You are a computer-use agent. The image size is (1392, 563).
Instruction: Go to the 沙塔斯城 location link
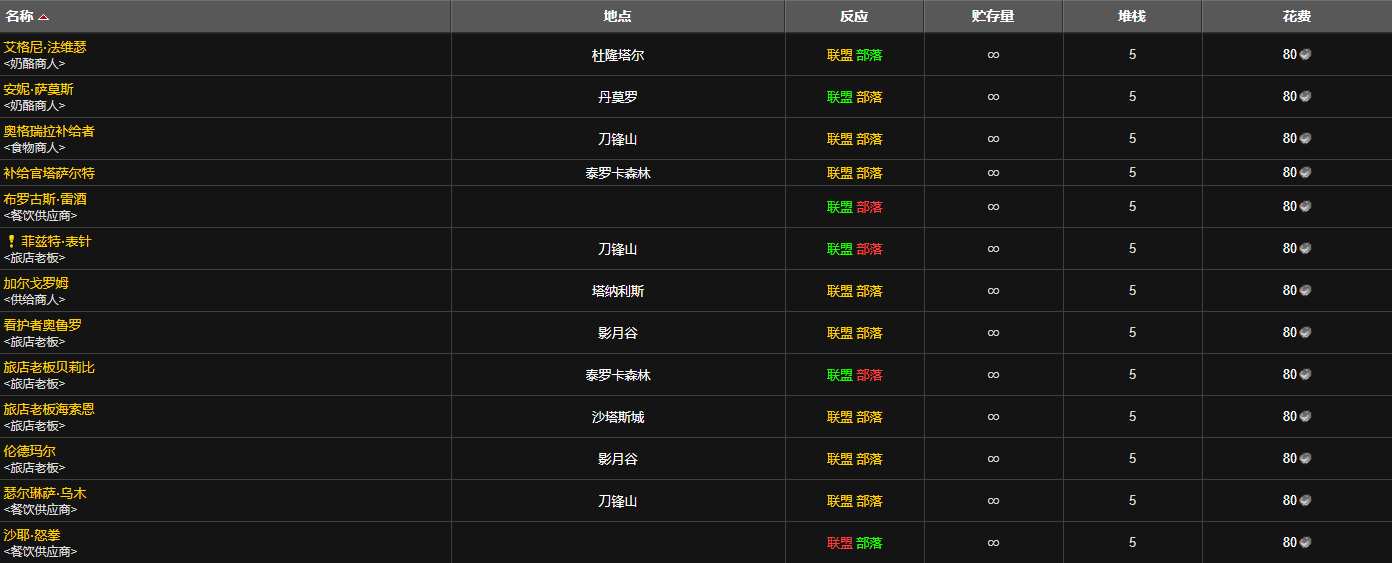click(618, 417)
